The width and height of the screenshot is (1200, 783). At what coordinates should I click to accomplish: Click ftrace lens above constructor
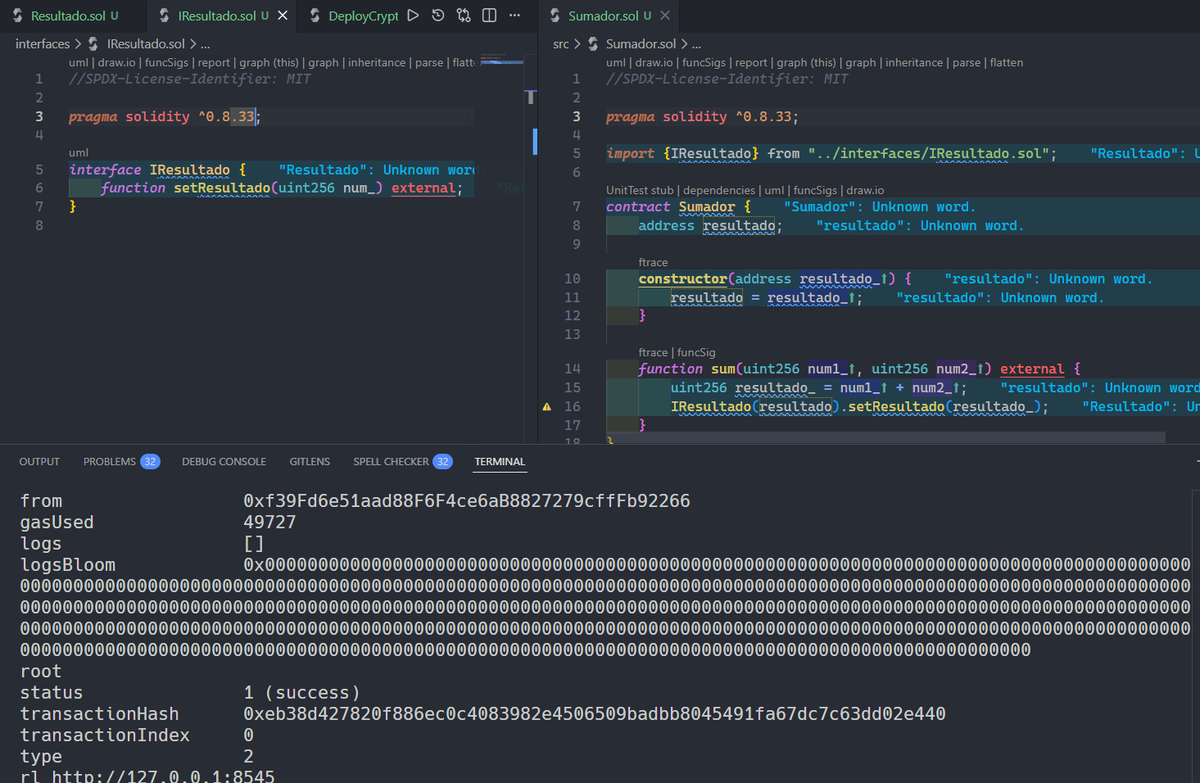(653, 263)
